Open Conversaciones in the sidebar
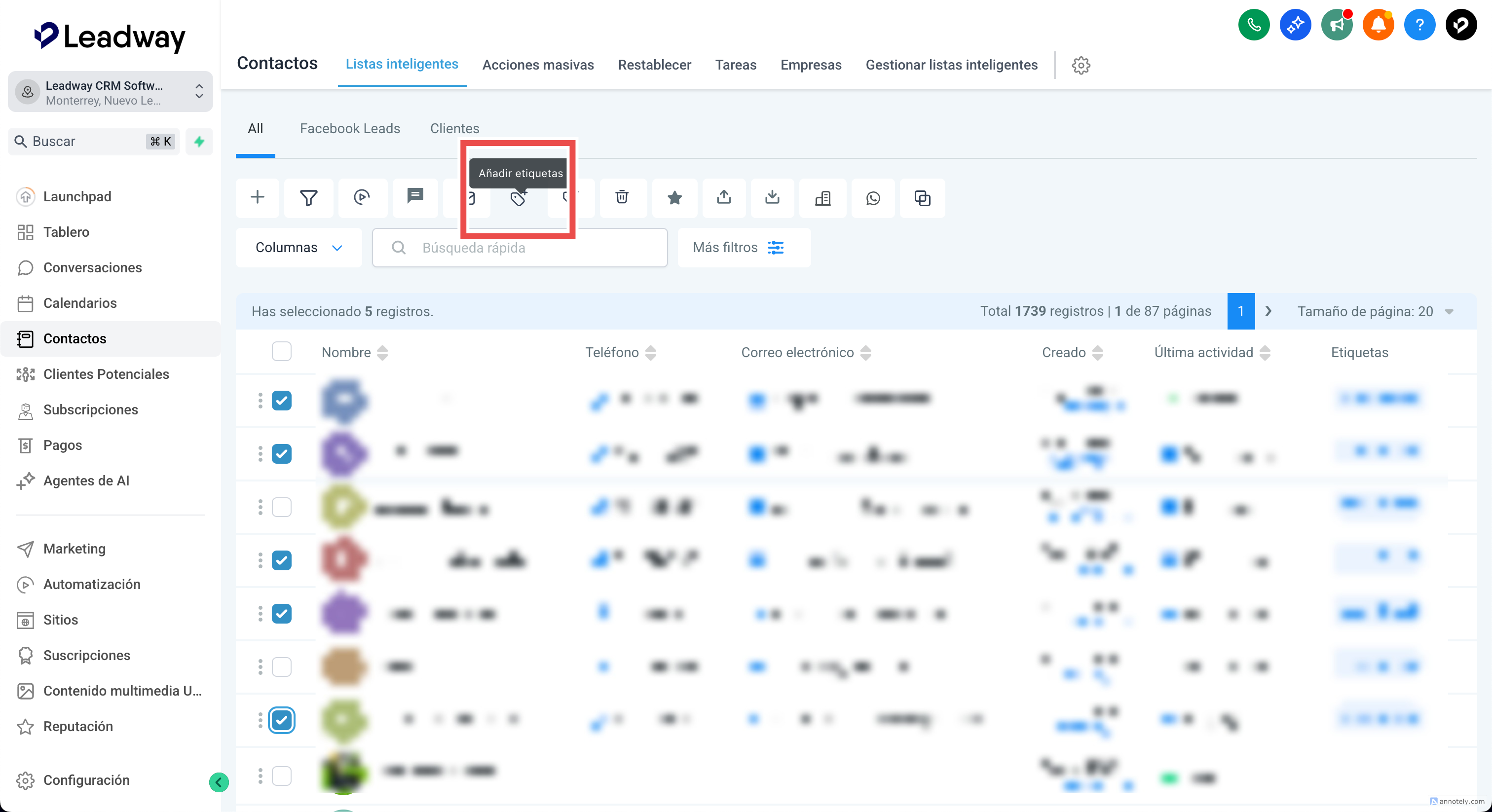 tap(92, 267)
